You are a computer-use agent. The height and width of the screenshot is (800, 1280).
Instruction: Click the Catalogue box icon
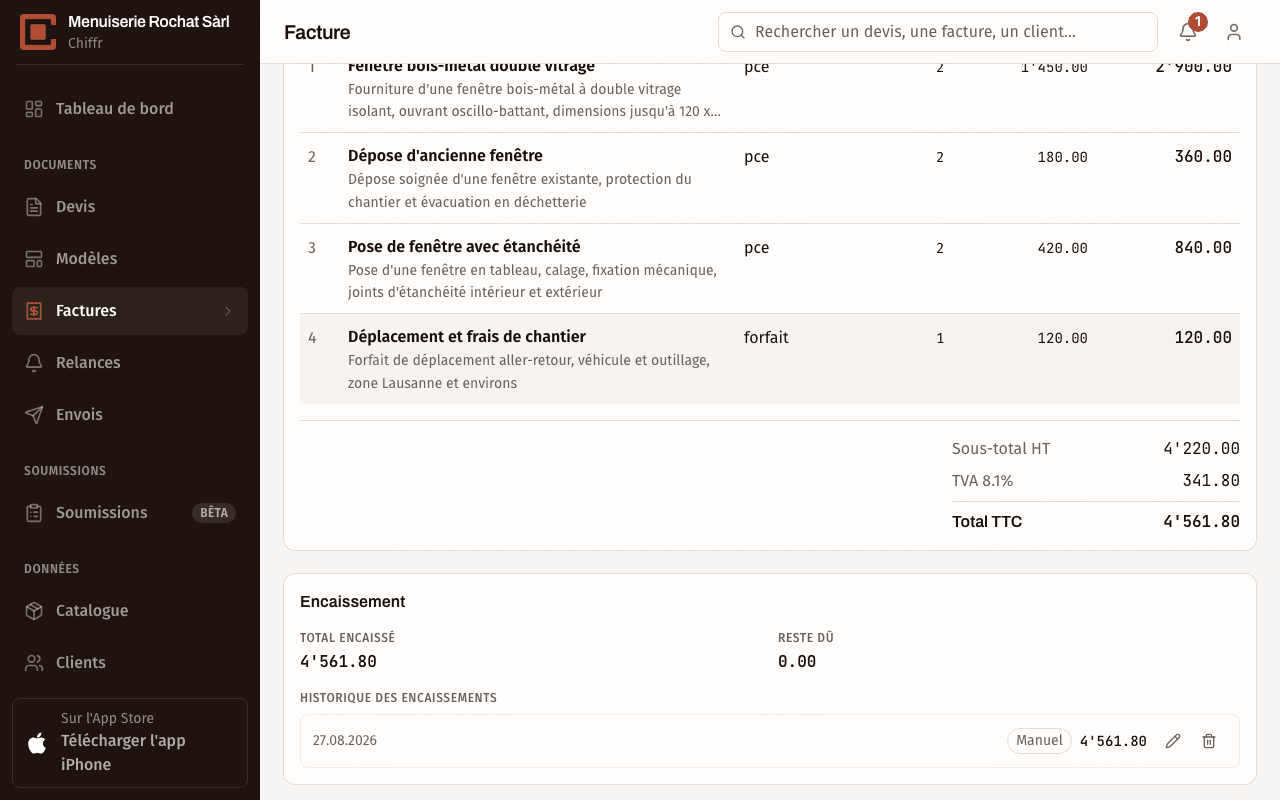click(34, 611)
